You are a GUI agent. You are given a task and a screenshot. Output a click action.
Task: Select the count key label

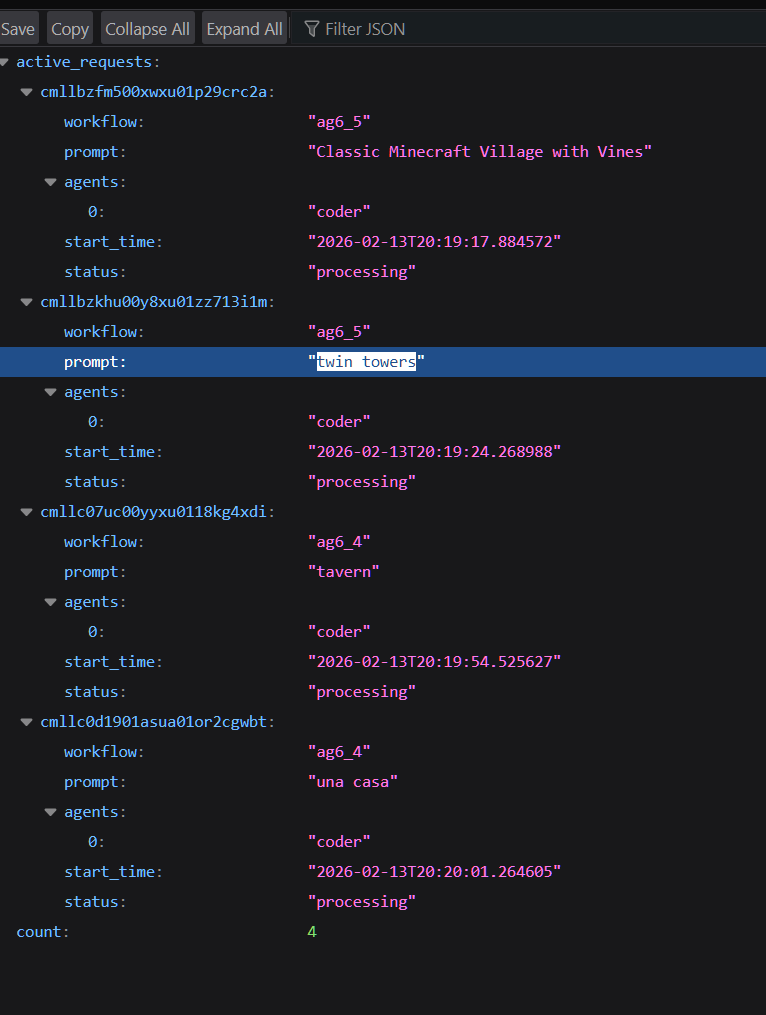[39, 931]
